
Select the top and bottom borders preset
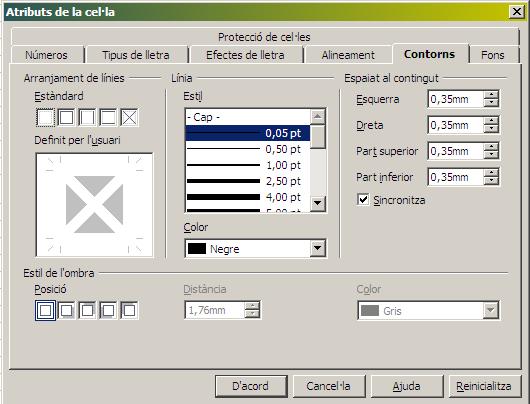[108, 118]
